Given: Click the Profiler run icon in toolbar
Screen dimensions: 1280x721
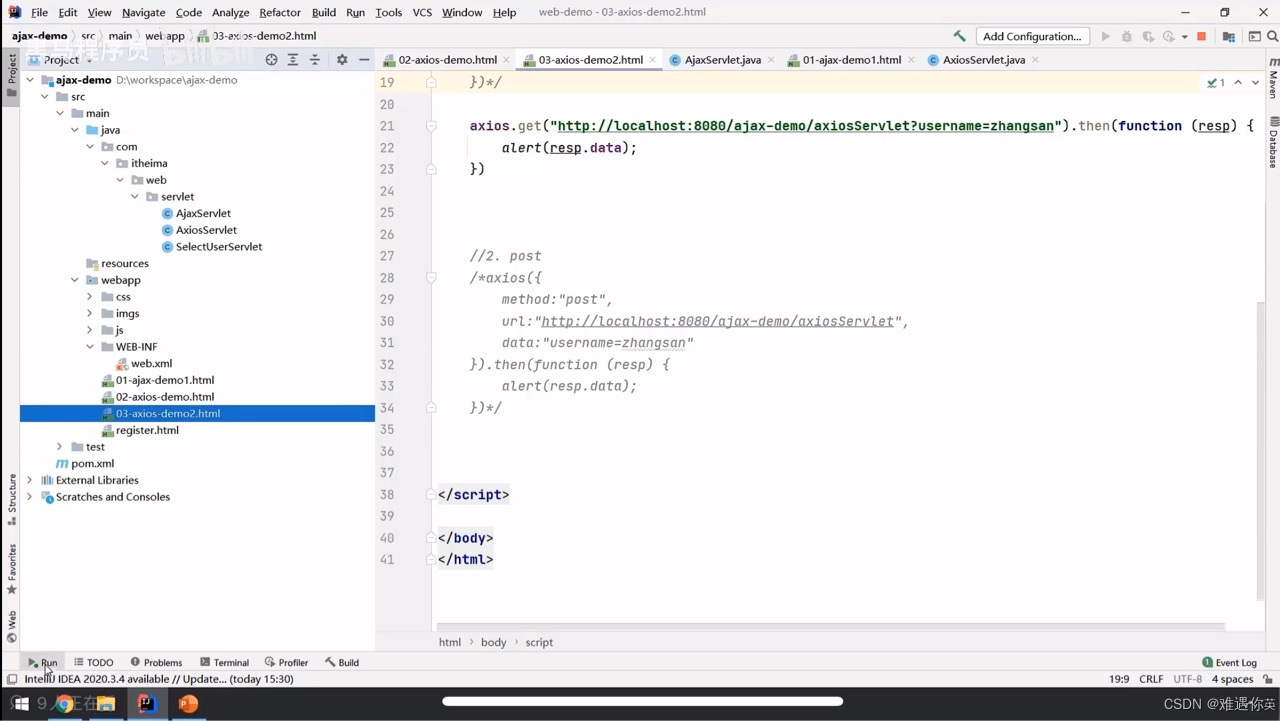Looking at the screenshot, I should coord(1168,36).
